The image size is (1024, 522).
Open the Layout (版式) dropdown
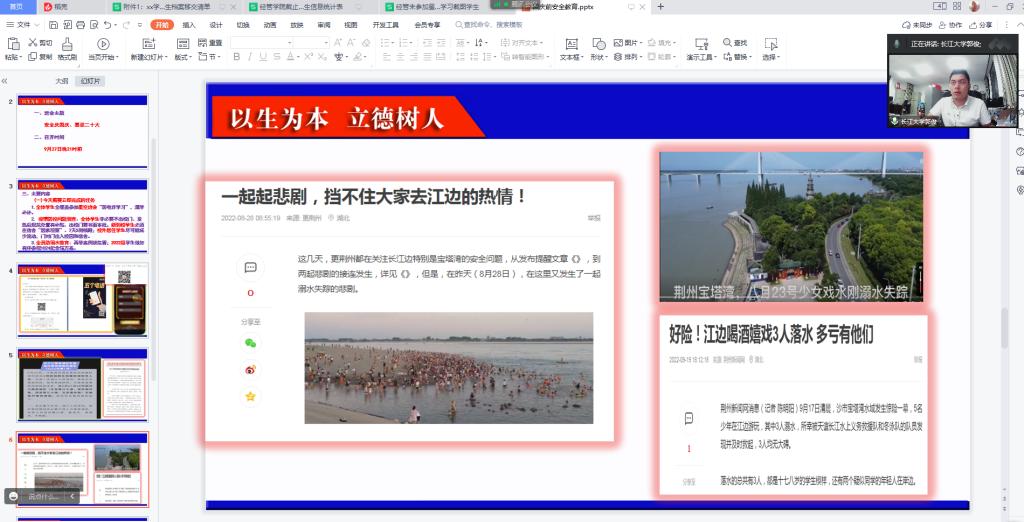[x=183, y=57]
